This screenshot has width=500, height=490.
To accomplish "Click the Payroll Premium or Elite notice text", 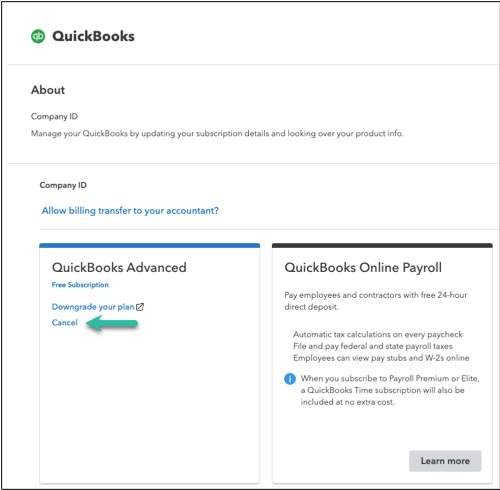I will click(390, 390).
